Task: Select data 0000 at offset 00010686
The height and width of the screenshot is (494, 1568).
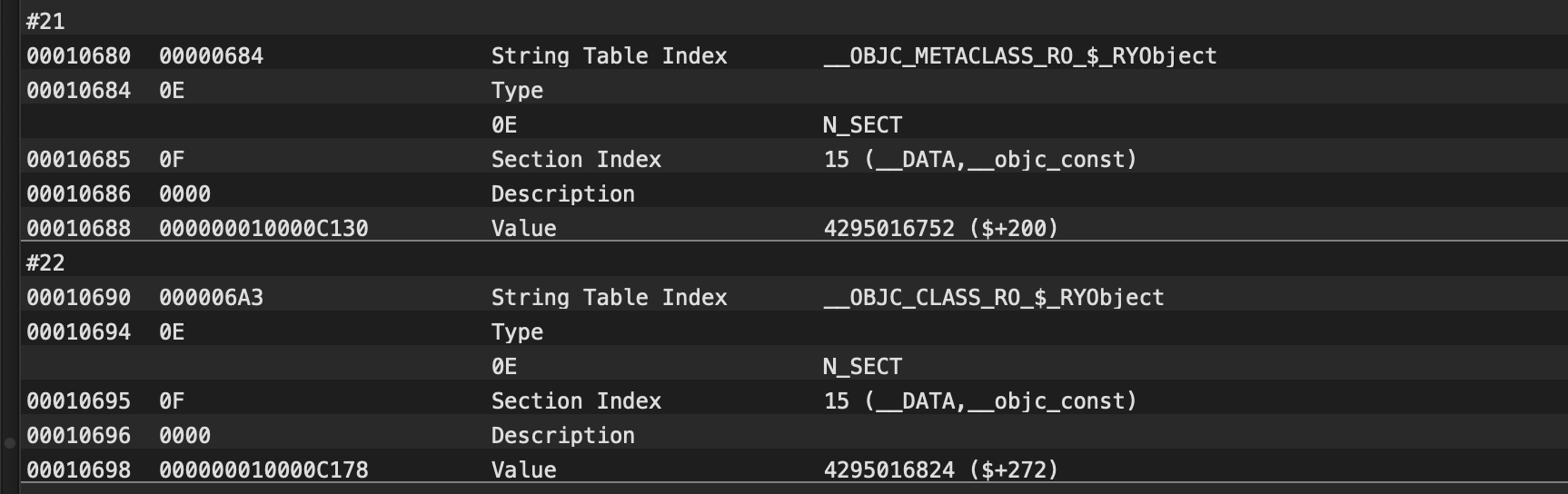Action: tap(184, 194)
